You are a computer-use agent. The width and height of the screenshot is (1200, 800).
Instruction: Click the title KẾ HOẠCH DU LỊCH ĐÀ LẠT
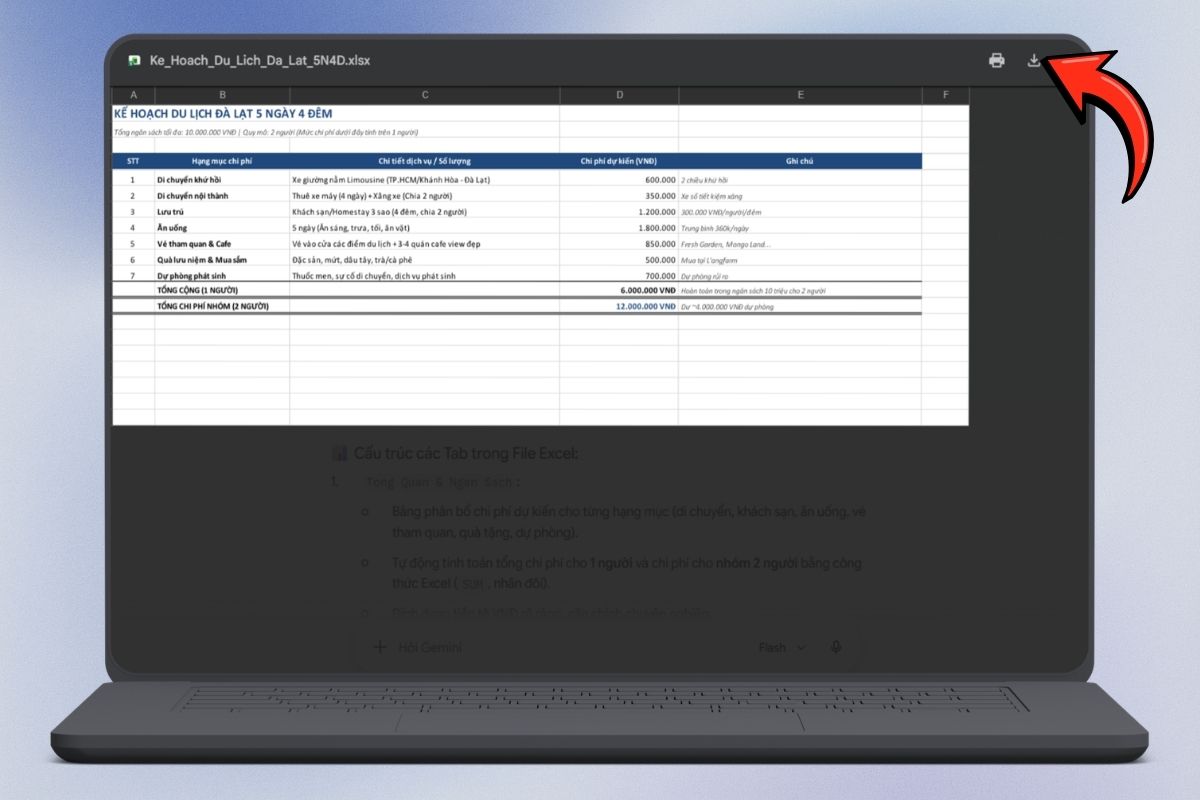(x=223, y=113)
